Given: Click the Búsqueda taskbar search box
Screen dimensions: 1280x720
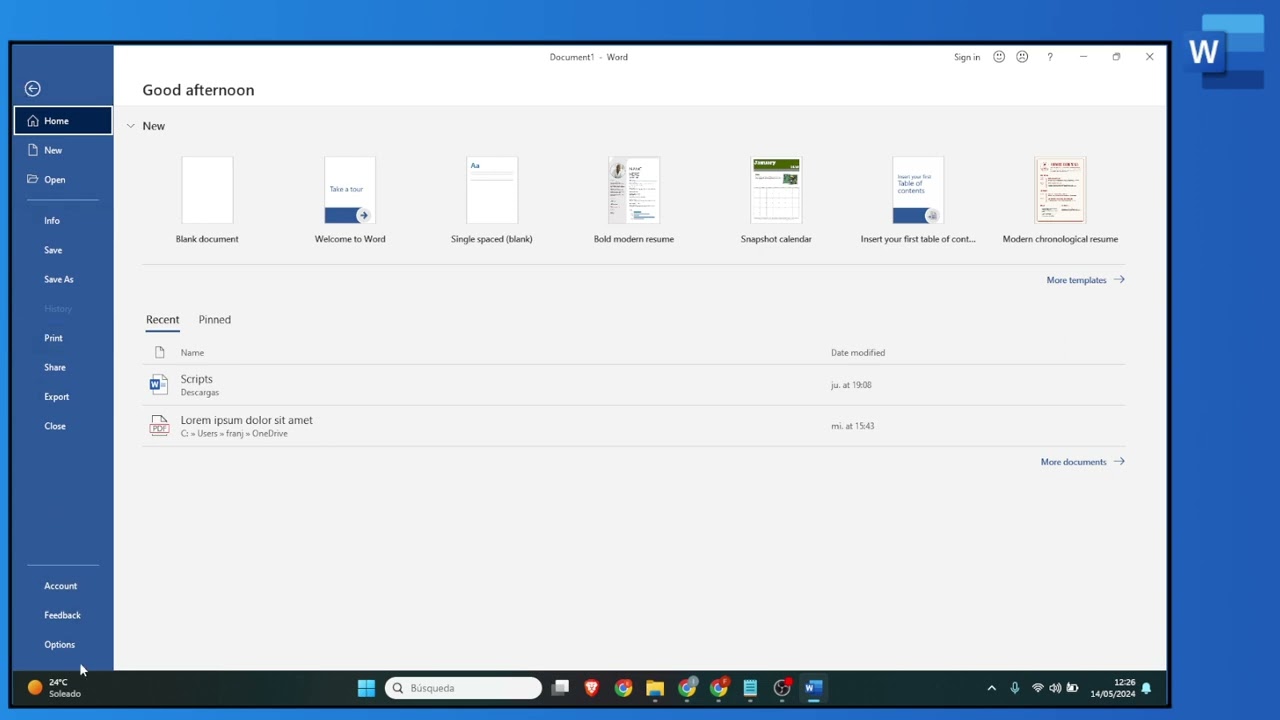Looking at the screenshot, I should click(464, 688).
